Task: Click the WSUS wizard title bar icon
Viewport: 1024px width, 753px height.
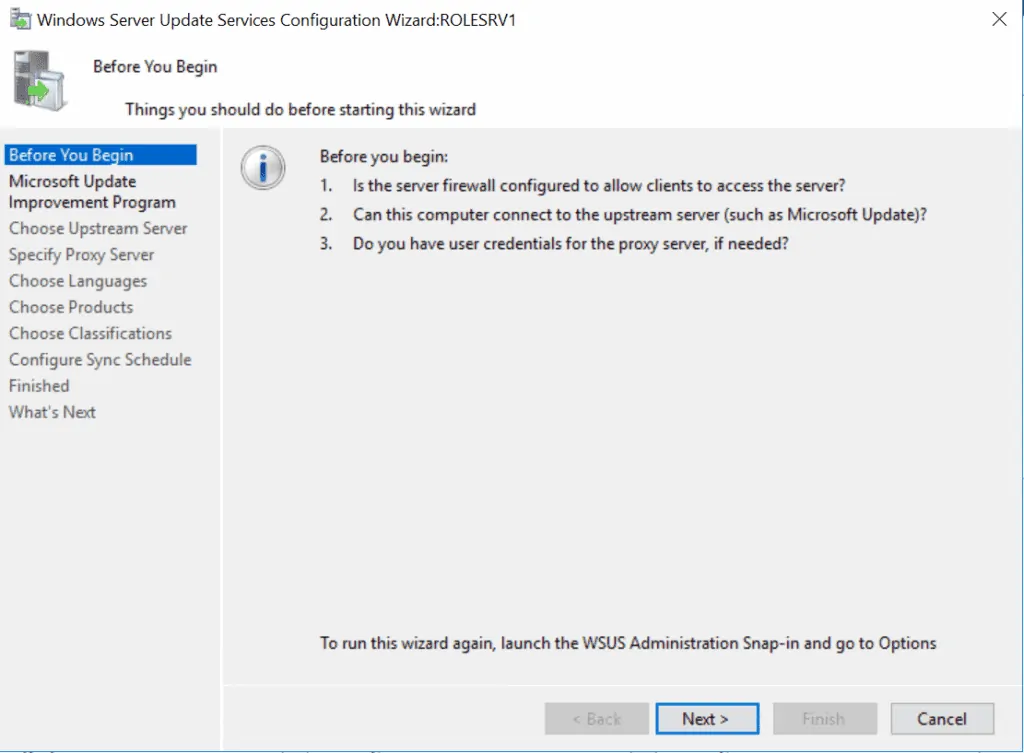Action: click(x=21, y=18)
